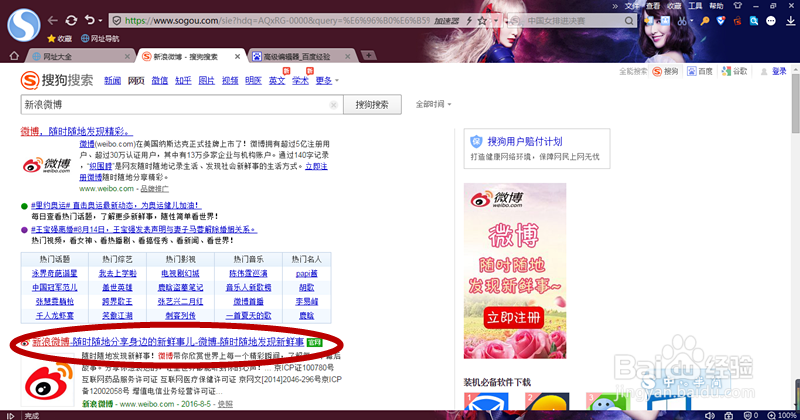
Task: Select 谷歌 search engine at top right
Action: tap(734, 71)
